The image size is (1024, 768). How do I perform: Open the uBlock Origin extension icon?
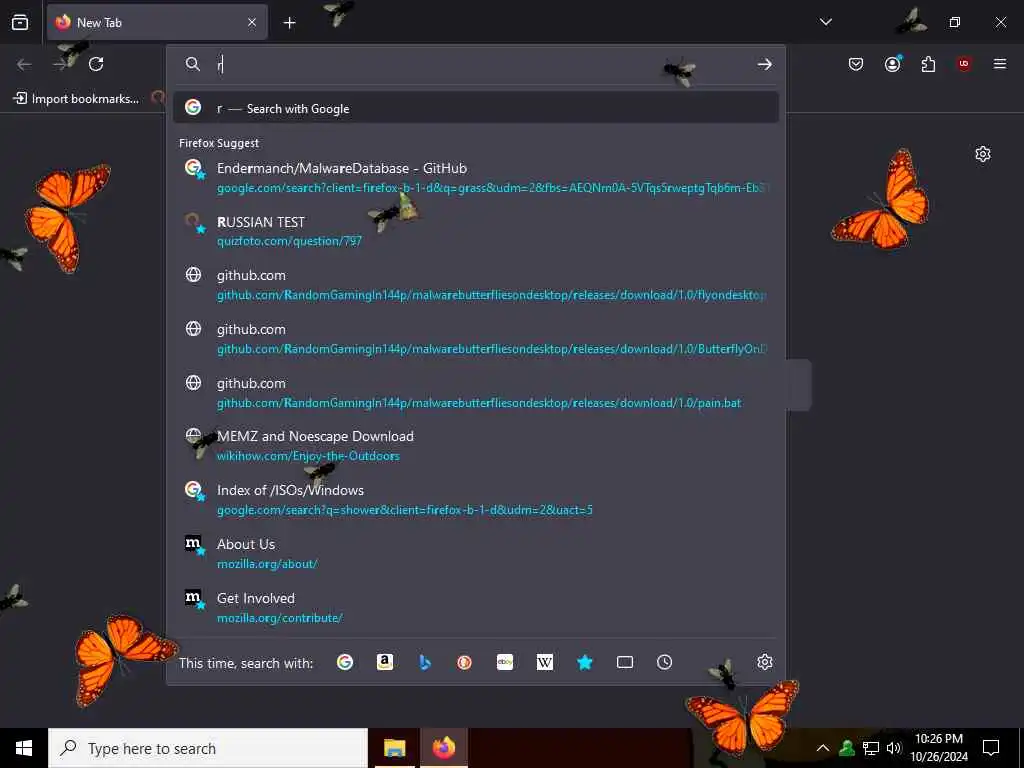[964, 64]
